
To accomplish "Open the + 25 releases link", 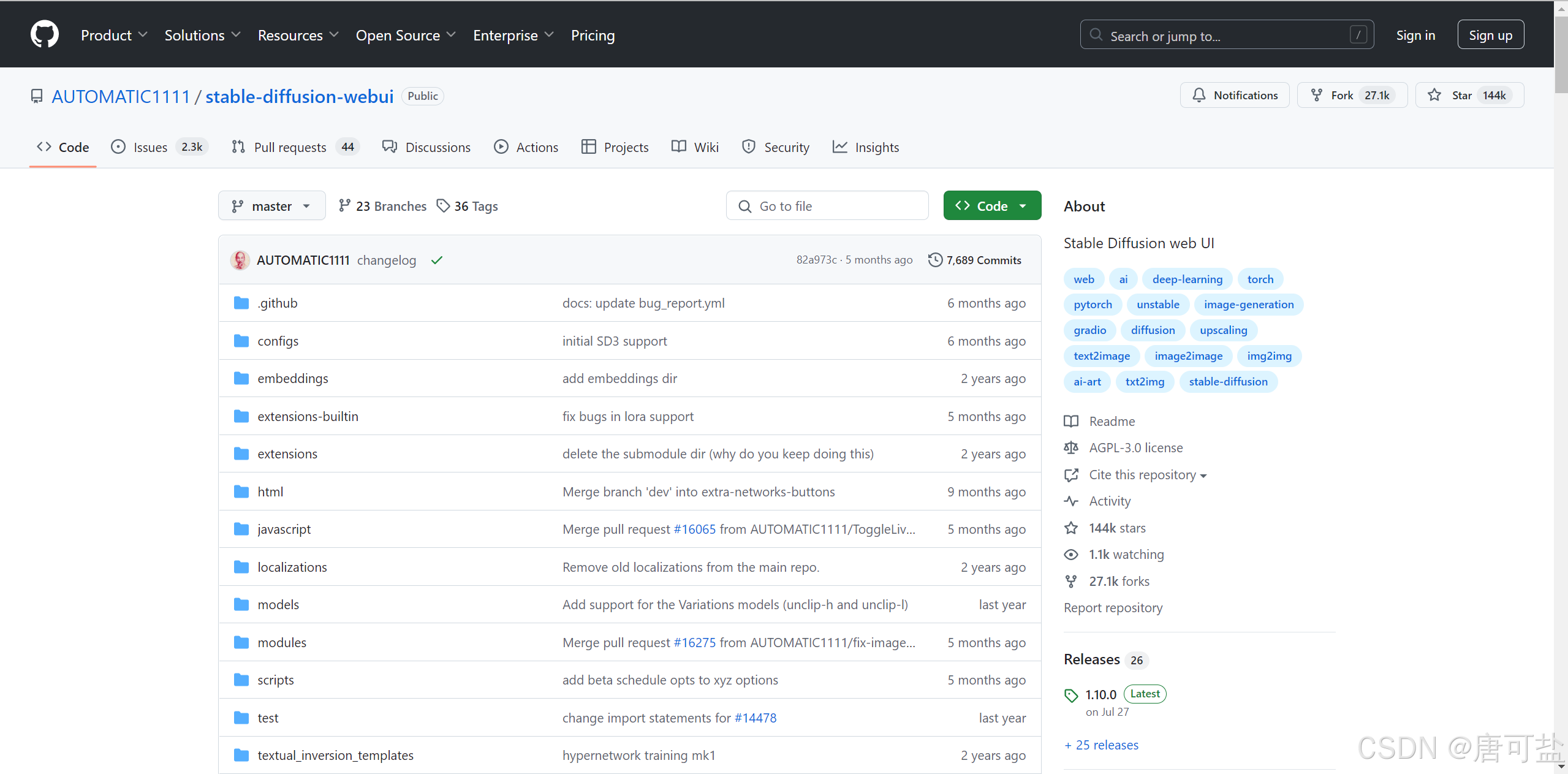I will [1101, 745].
